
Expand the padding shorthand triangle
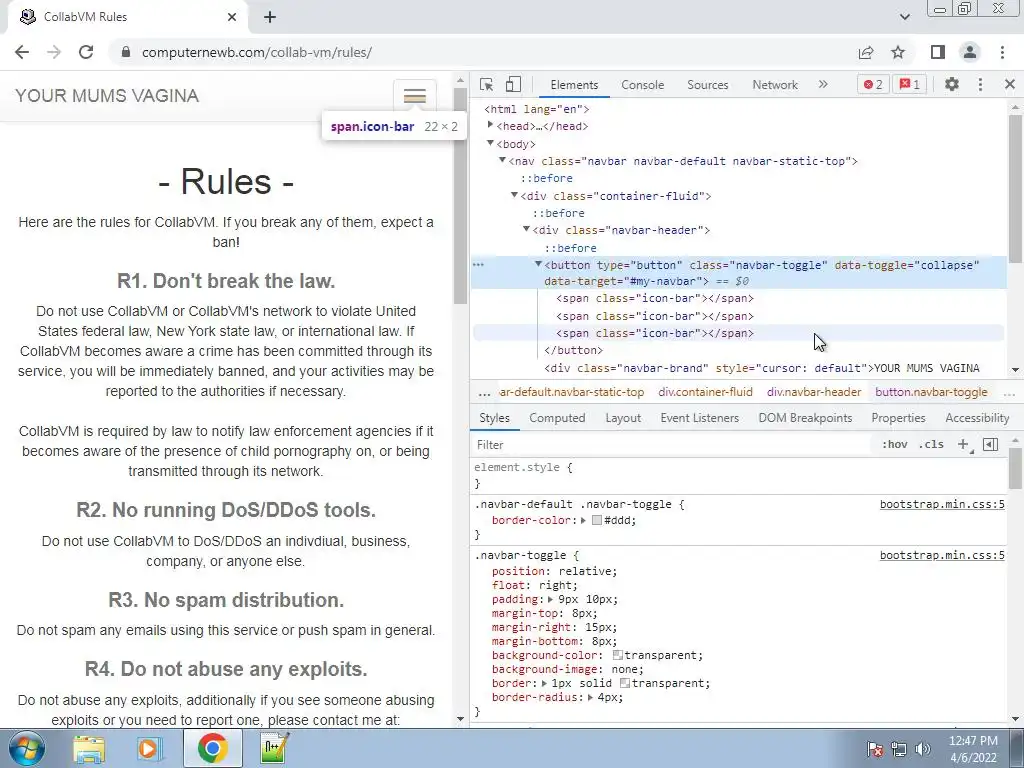coord(550,600)
